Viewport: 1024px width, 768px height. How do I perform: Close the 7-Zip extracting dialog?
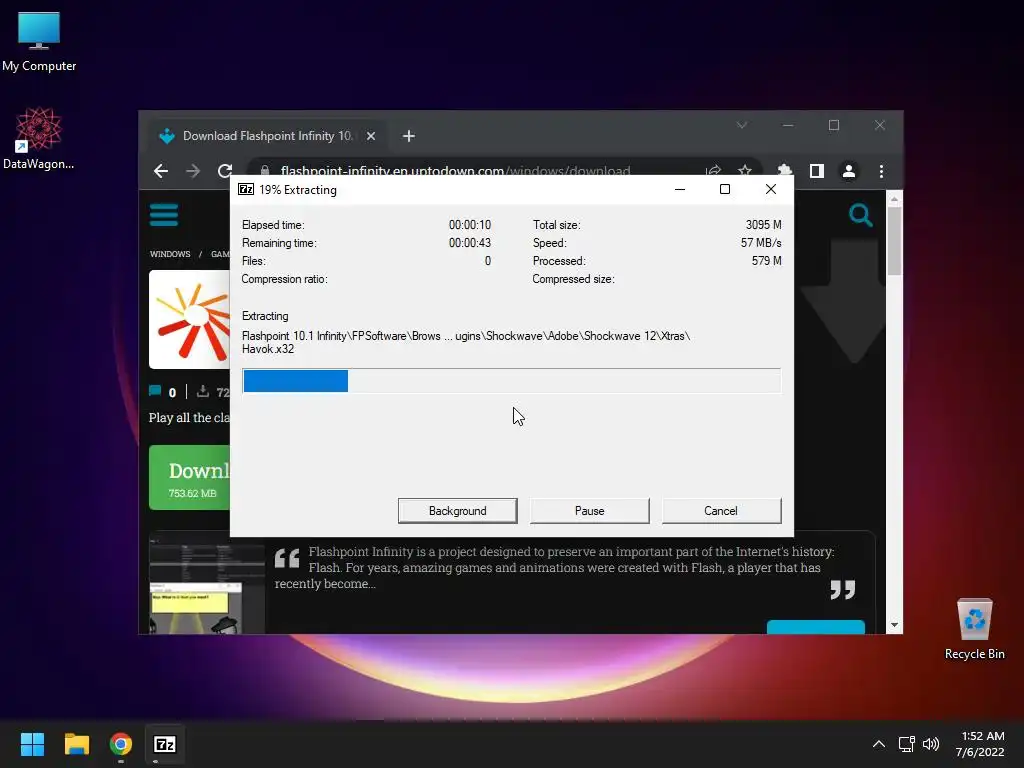[771, 189]
